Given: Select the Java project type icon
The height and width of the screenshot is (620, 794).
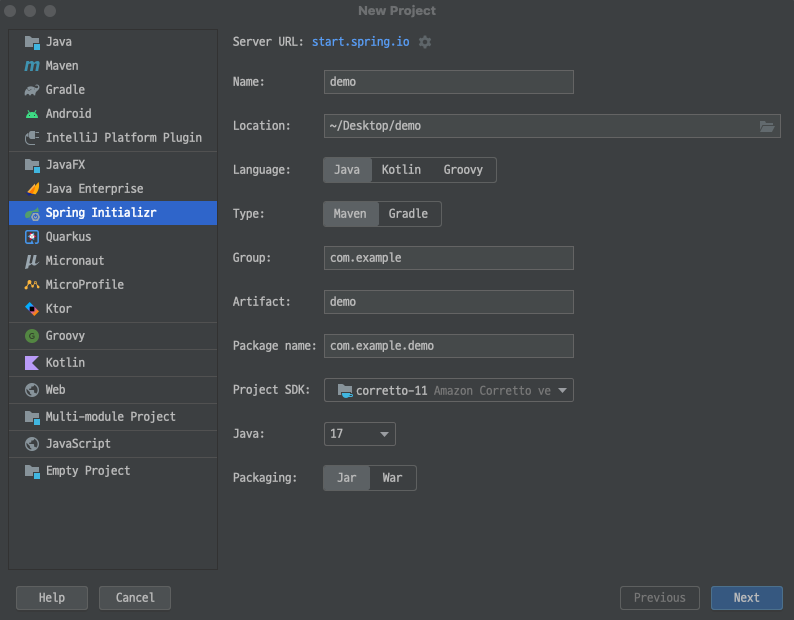Looking at the screenshot, I should (32, 43).
